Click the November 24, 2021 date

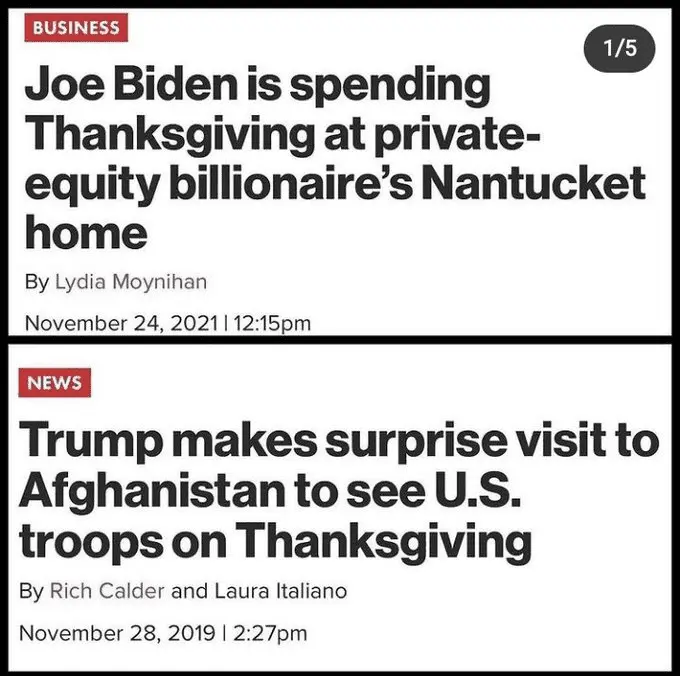121,323
